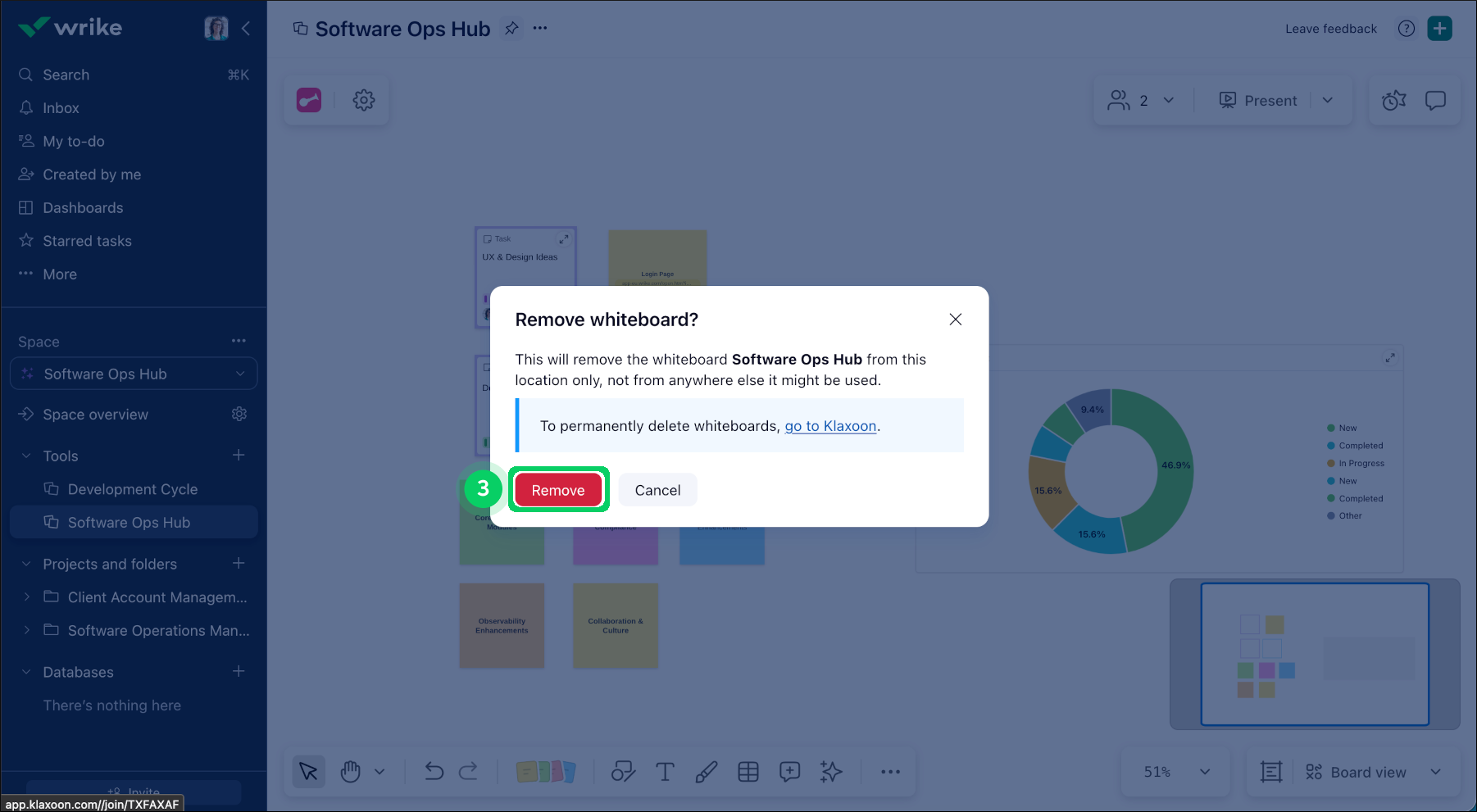Insert a table on the board
1477x812 pixels.
[x=748, y=772]
